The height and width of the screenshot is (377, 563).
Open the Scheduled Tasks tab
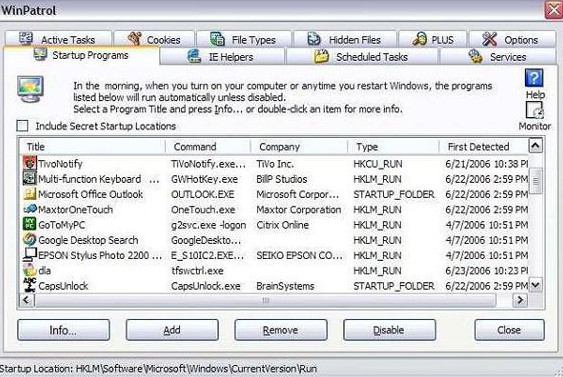[x=362, y=57]
